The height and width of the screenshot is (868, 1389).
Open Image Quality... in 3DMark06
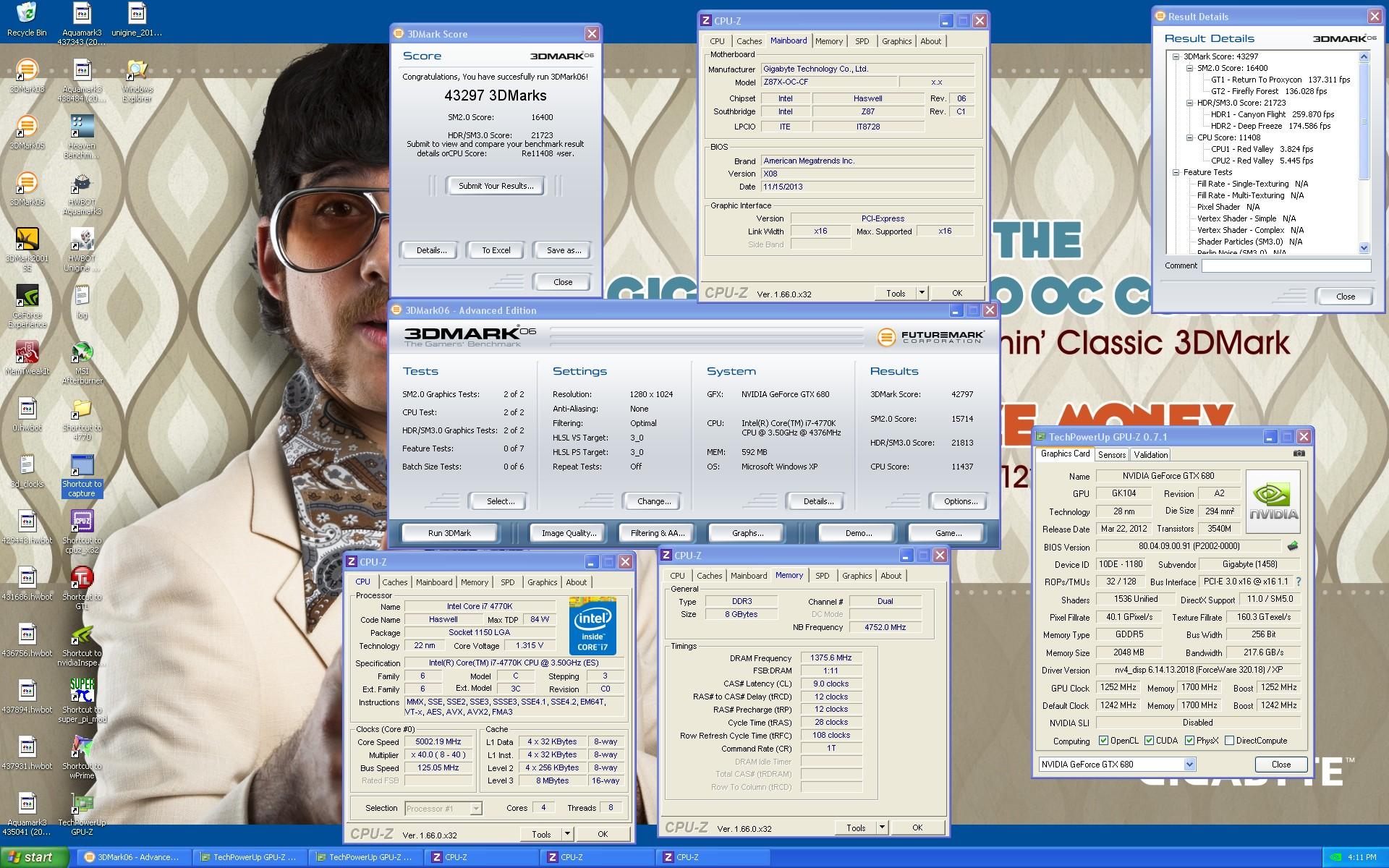coord(569,533)
